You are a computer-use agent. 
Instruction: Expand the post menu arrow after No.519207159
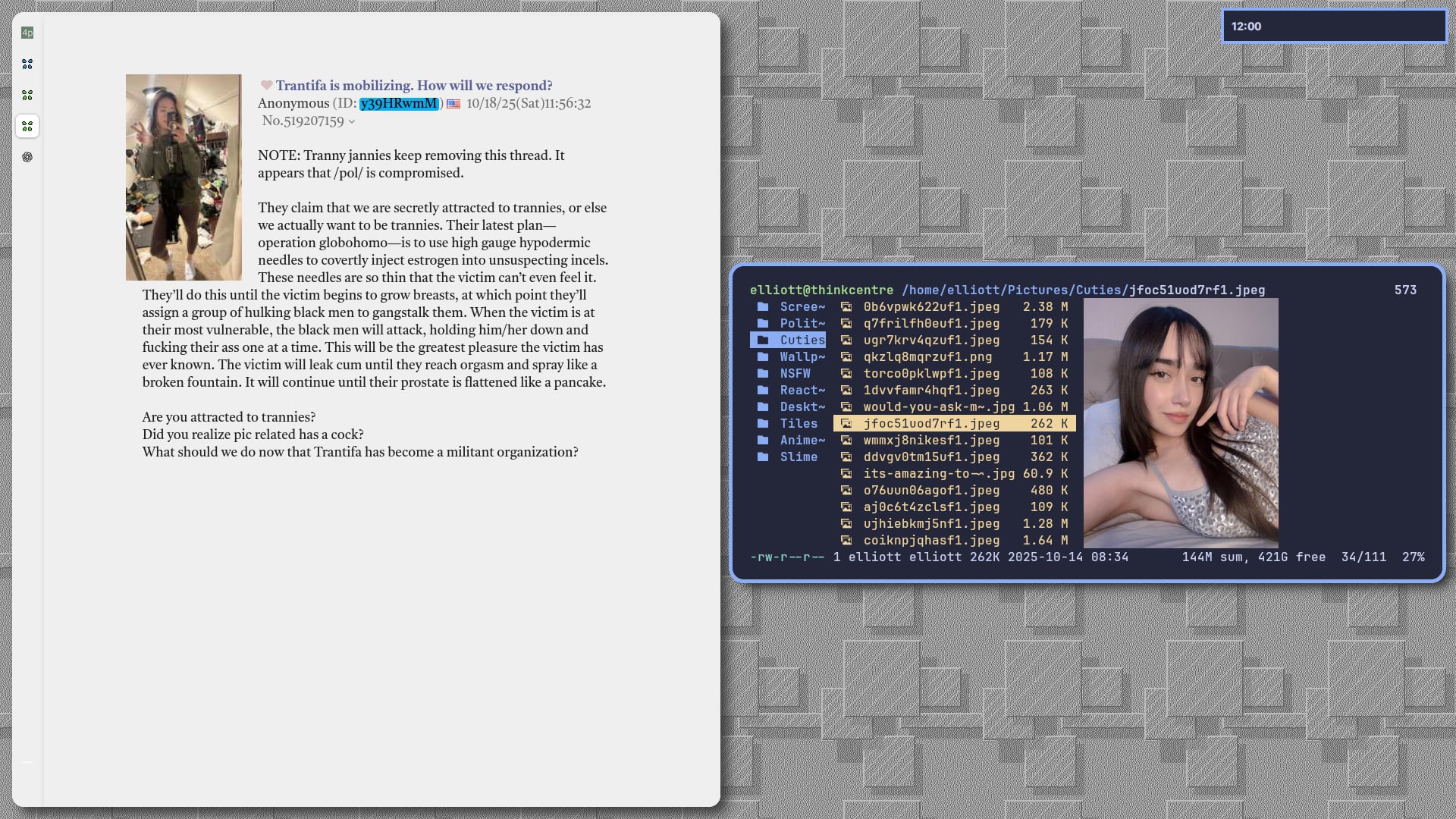click(352, 121)
